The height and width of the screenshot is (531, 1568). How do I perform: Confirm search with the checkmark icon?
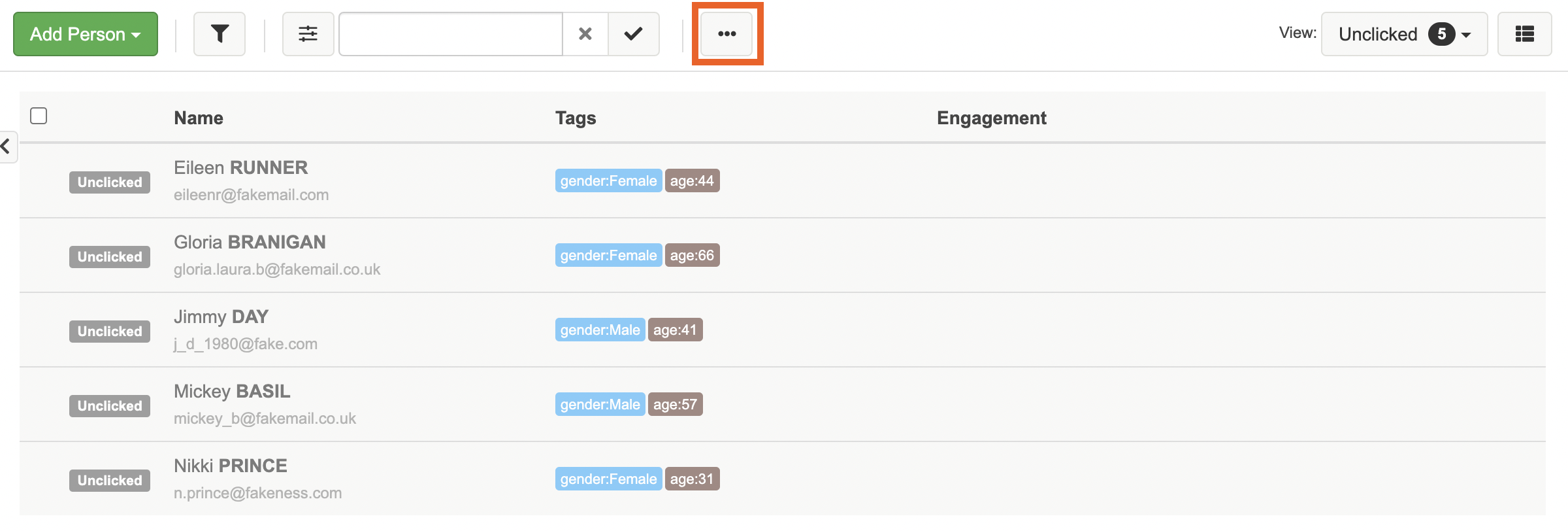click(633, 34)
